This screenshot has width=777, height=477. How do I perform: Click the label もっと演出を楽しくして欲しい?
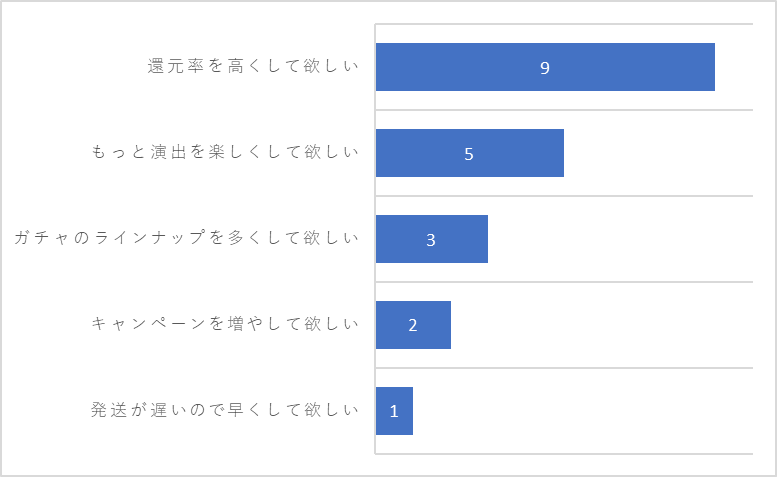[225, 152]
